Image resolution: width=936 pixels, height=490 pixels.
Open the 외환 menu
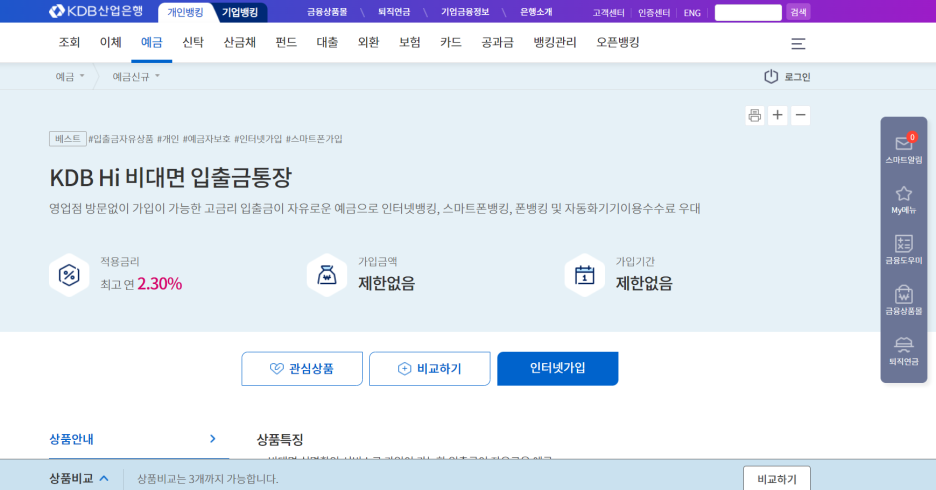368,42
